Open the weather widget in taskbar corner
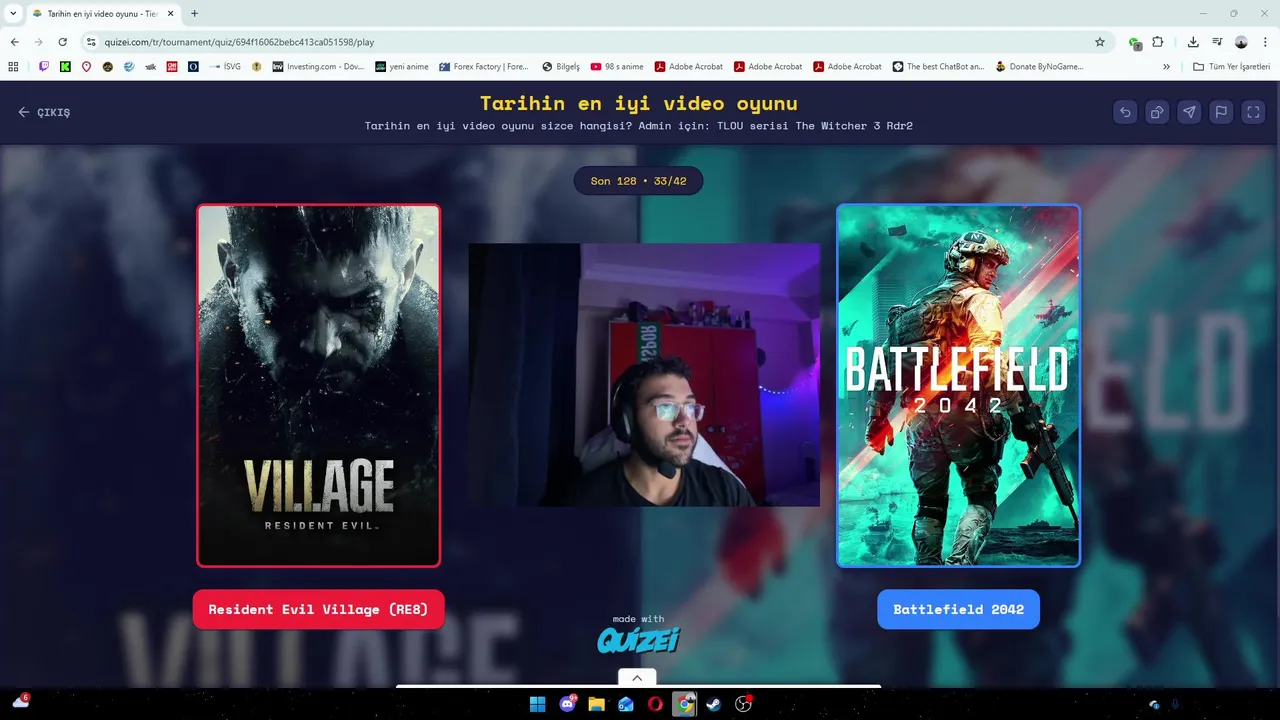 click(x=20, y=702)
